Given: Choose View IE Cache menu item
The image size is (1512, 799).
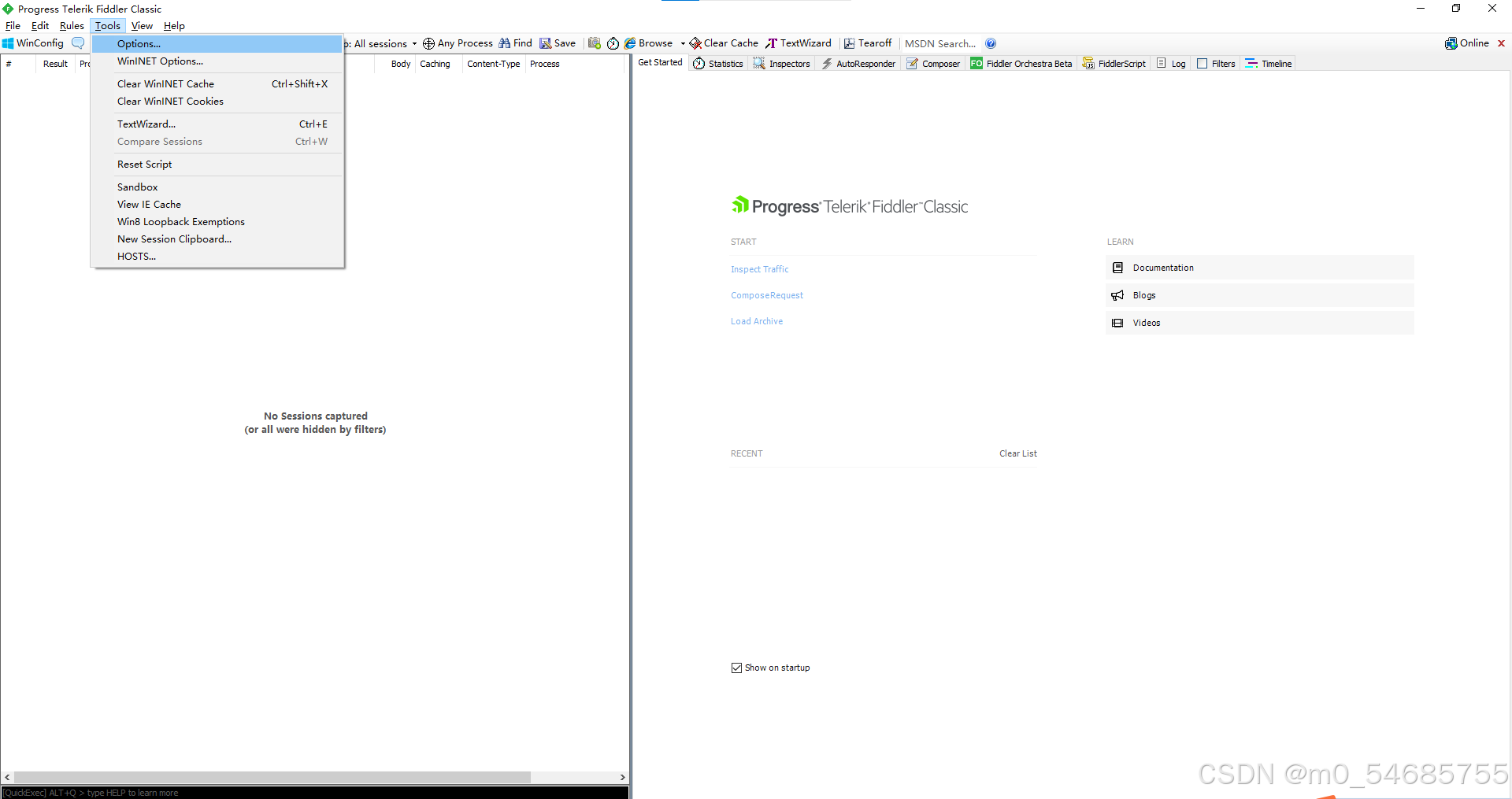Looking at the screenshot, I should click(x=217, y=205).
